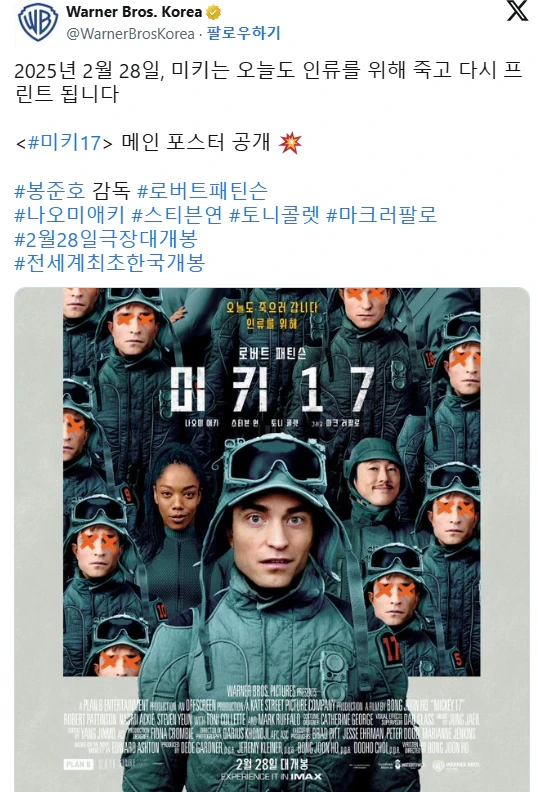Open the #토니콜렛 hashtag

[274, 215]
